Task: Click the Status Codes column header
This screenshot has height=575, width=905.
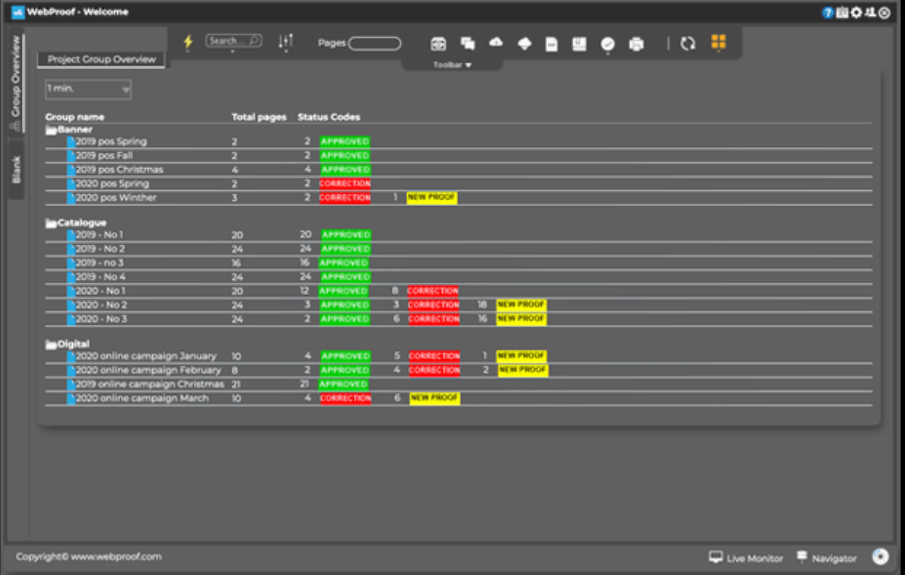Action: (329, 117)
